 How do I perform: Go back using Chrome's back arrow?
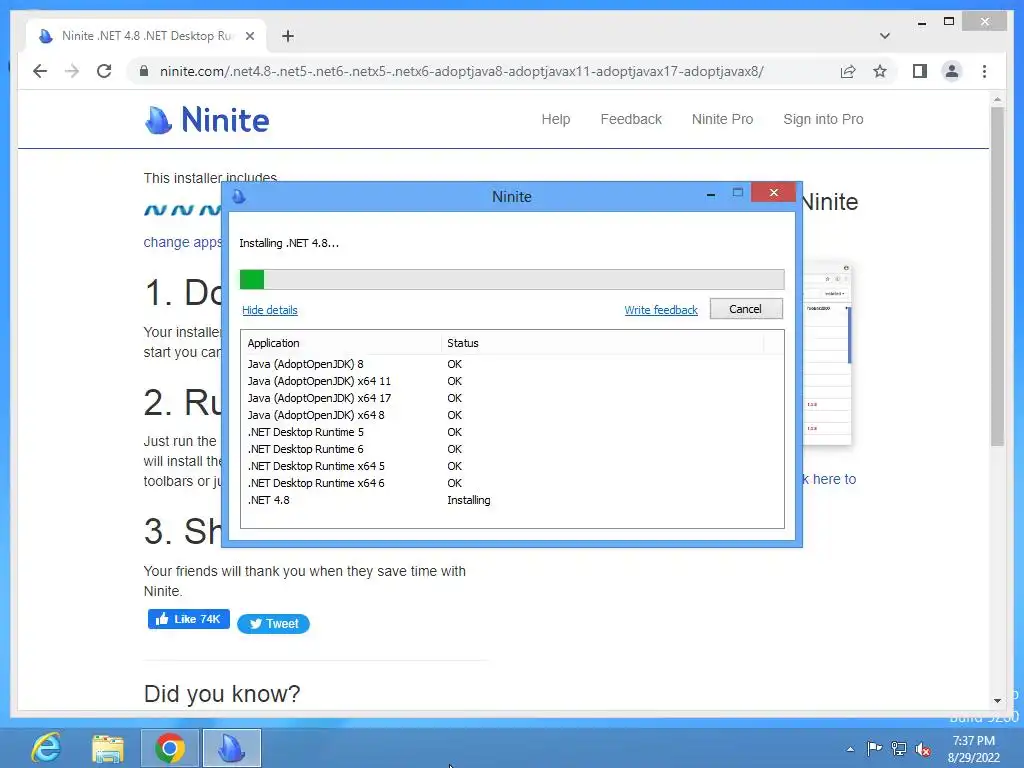point(40,71)
